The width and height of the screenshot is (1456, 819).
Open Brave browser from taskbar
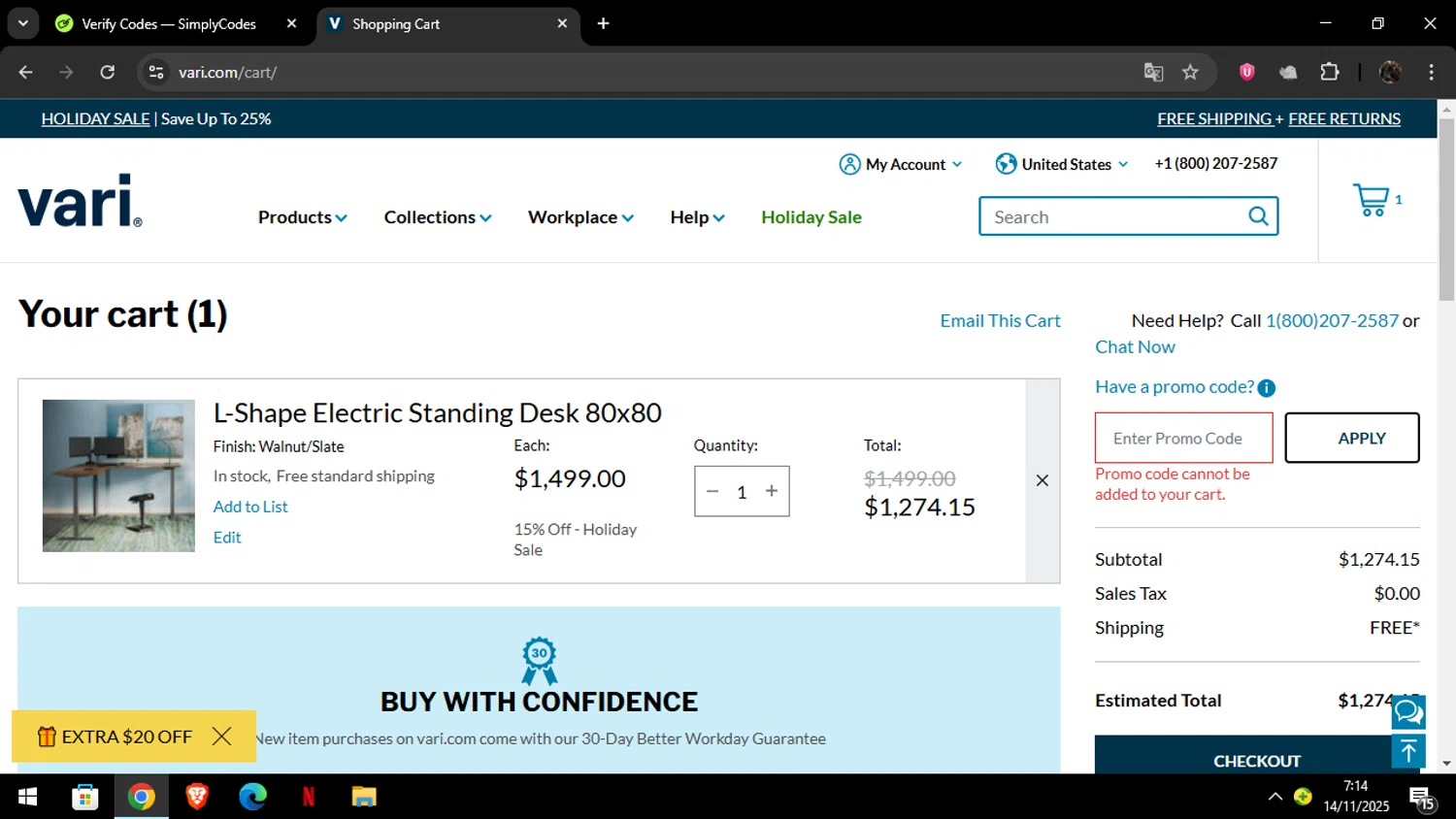[x=197, y=797]
